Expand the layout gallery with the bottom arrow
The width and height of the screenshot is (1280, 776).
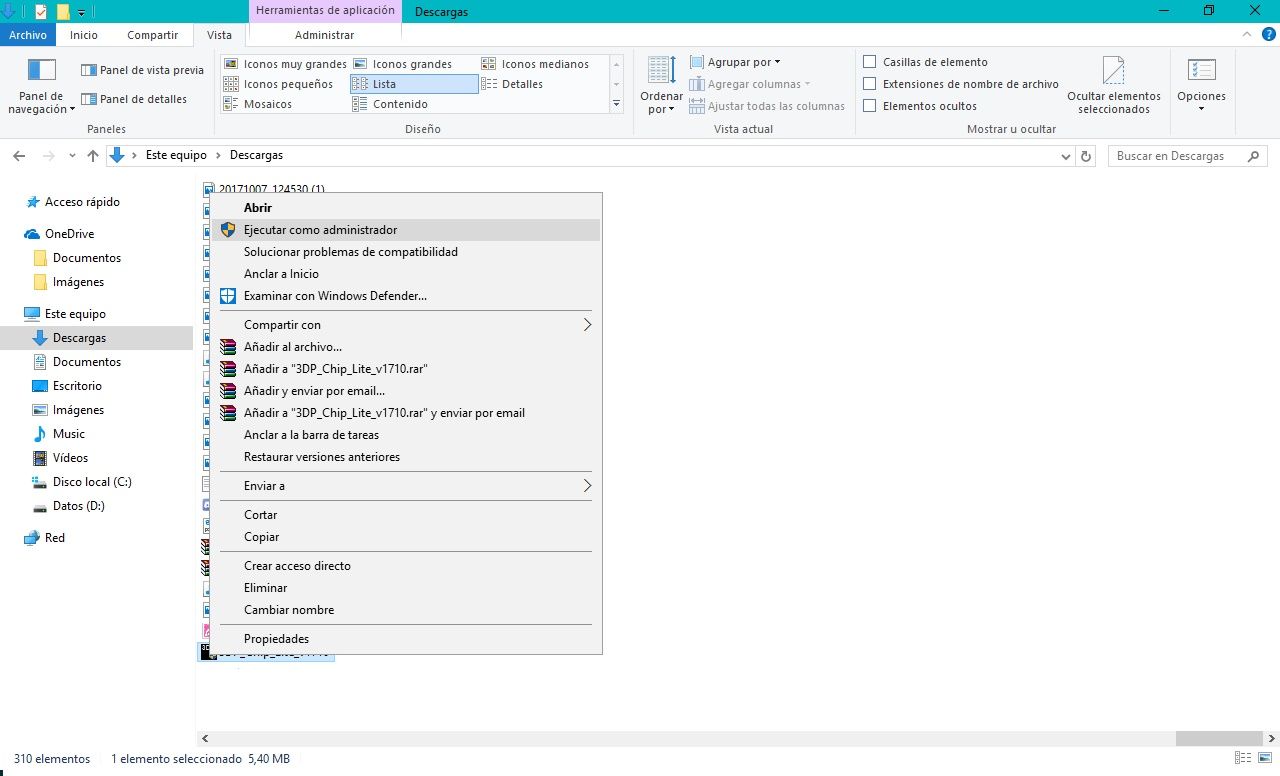point(616,104)
